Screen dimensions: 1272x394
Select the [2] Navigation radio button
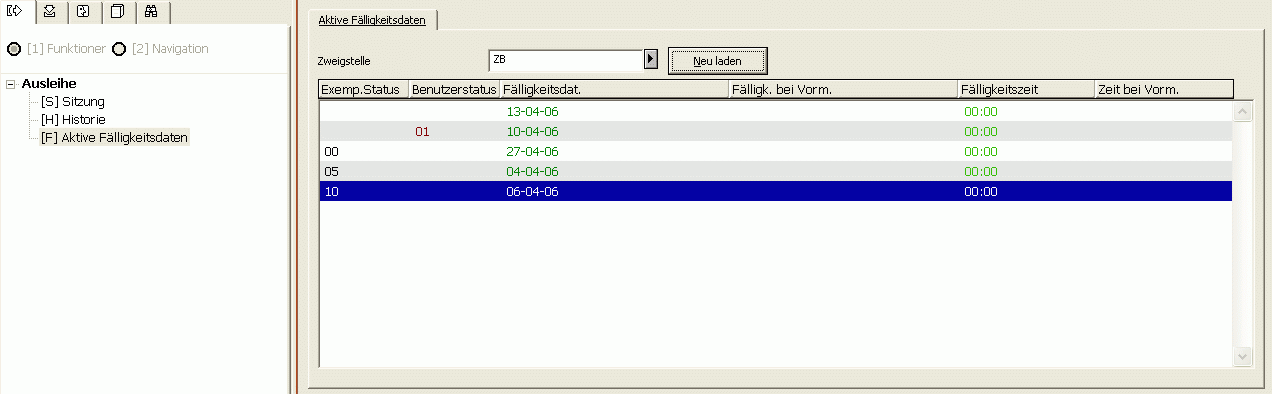click(119, 49)
